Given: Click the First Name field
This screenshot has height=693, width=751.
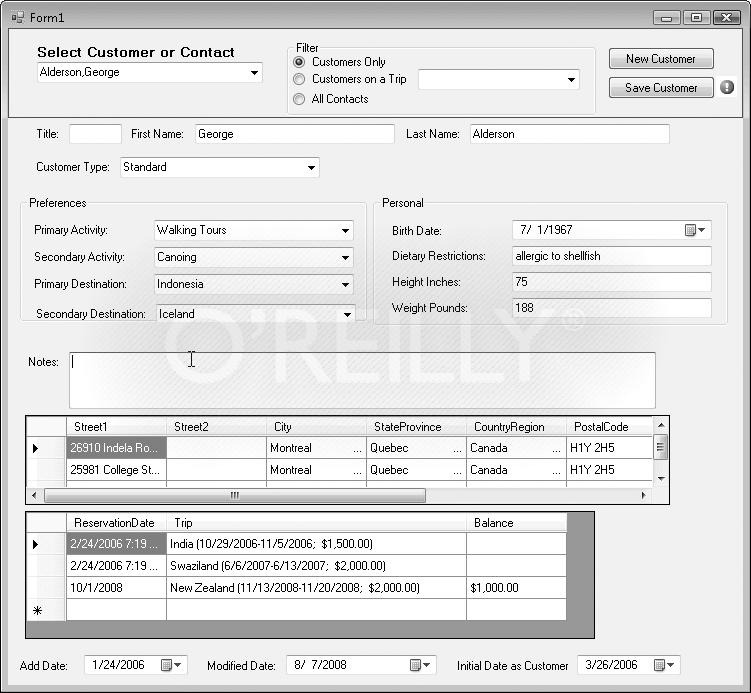Looking at the screenshot, I should [295, 134].
